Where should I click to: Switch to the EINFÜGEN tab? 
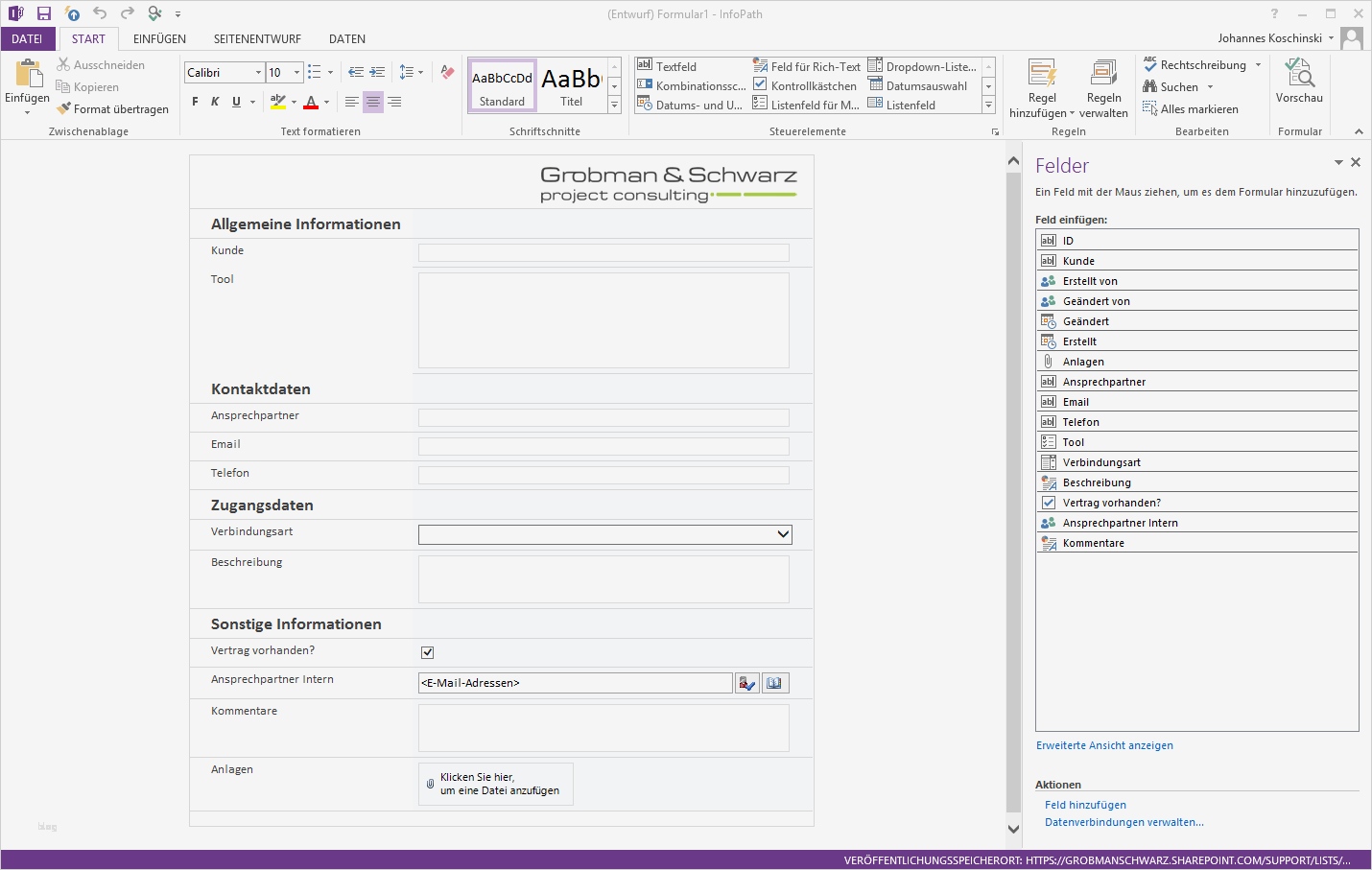pos(159,39)
